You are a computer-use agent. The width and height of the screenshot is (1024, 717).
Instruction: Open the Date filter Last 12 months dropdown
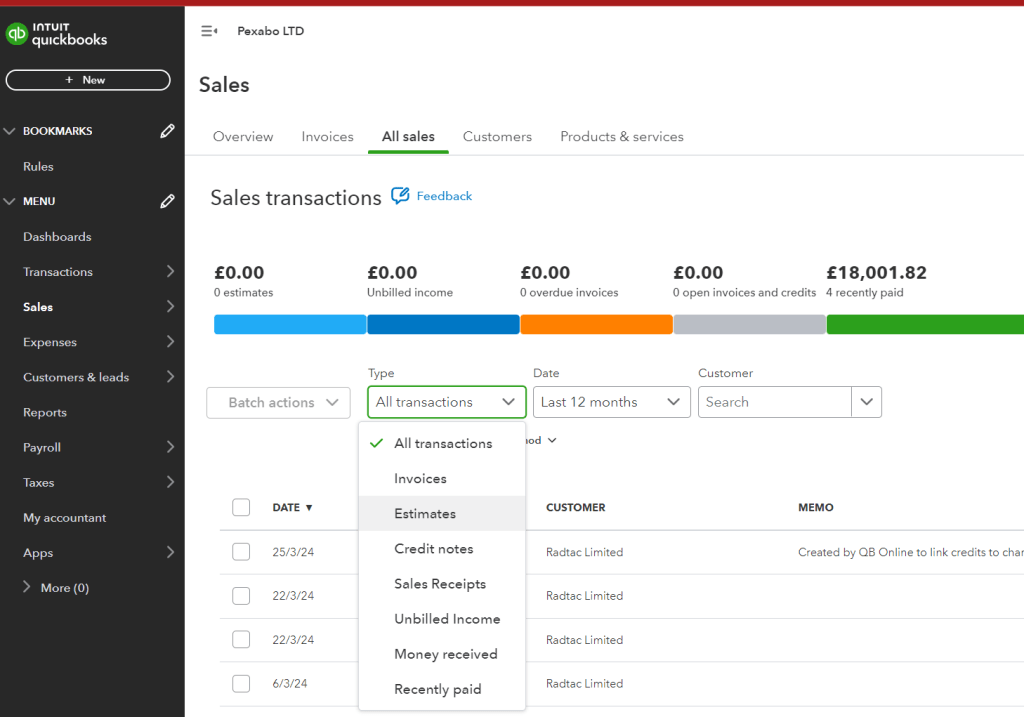coord(611,402)
